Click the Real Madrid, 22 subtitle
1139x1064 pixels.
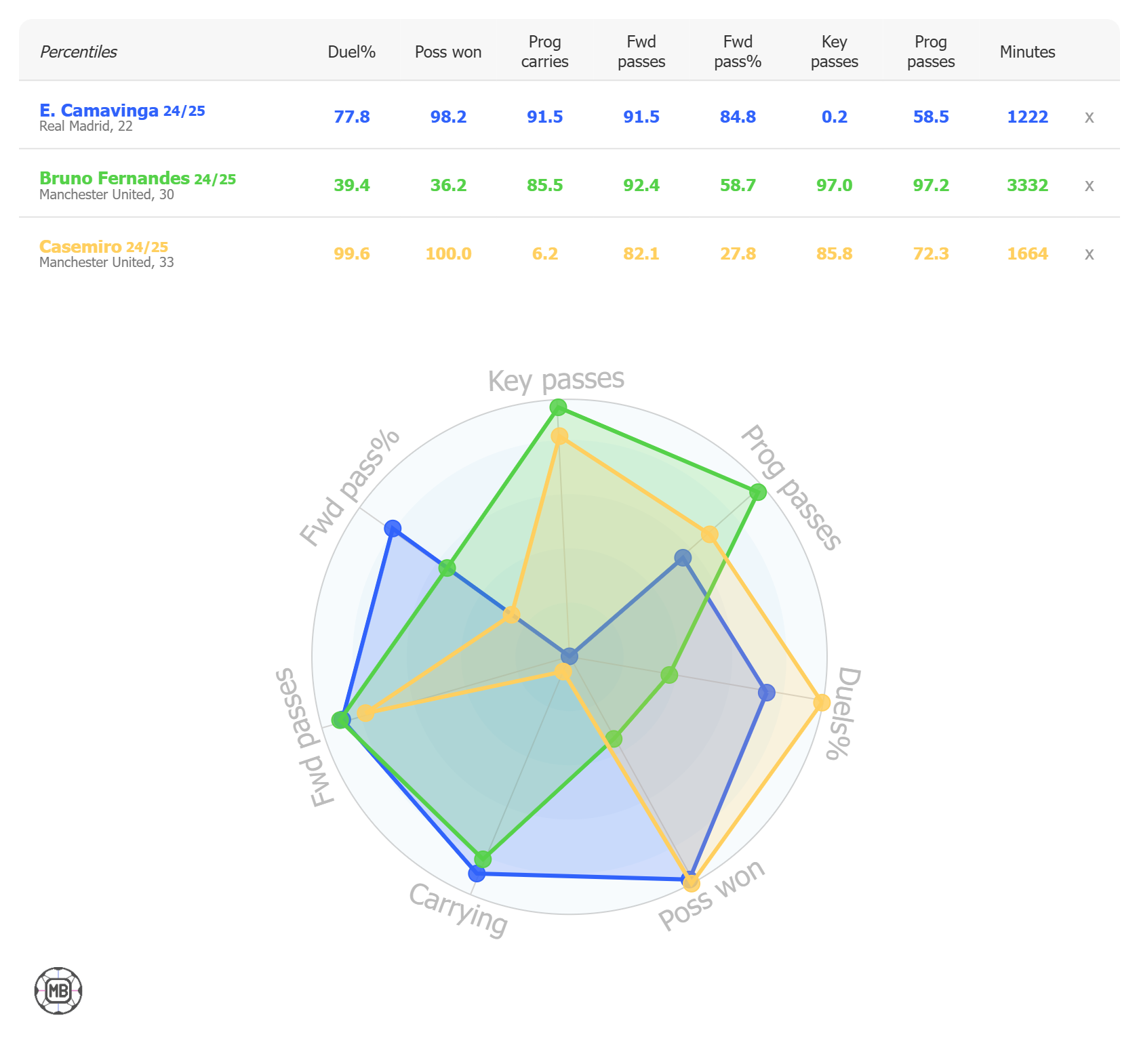pos(86,127)
